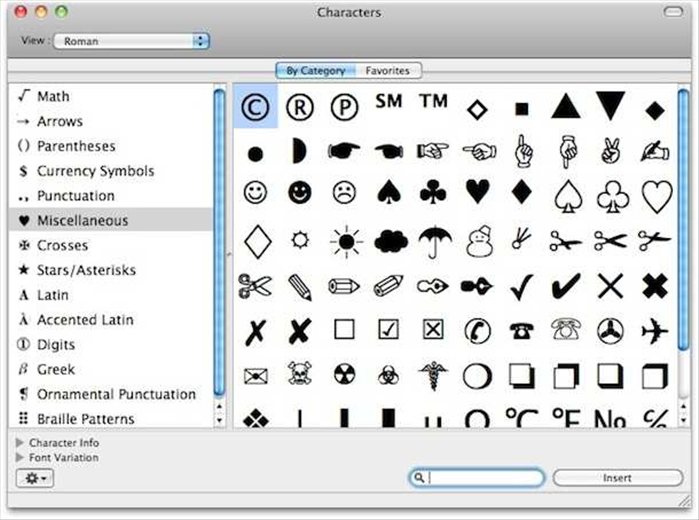
Task: Click the Insert button
Action: pyautogui.click(x=617, y=478)
